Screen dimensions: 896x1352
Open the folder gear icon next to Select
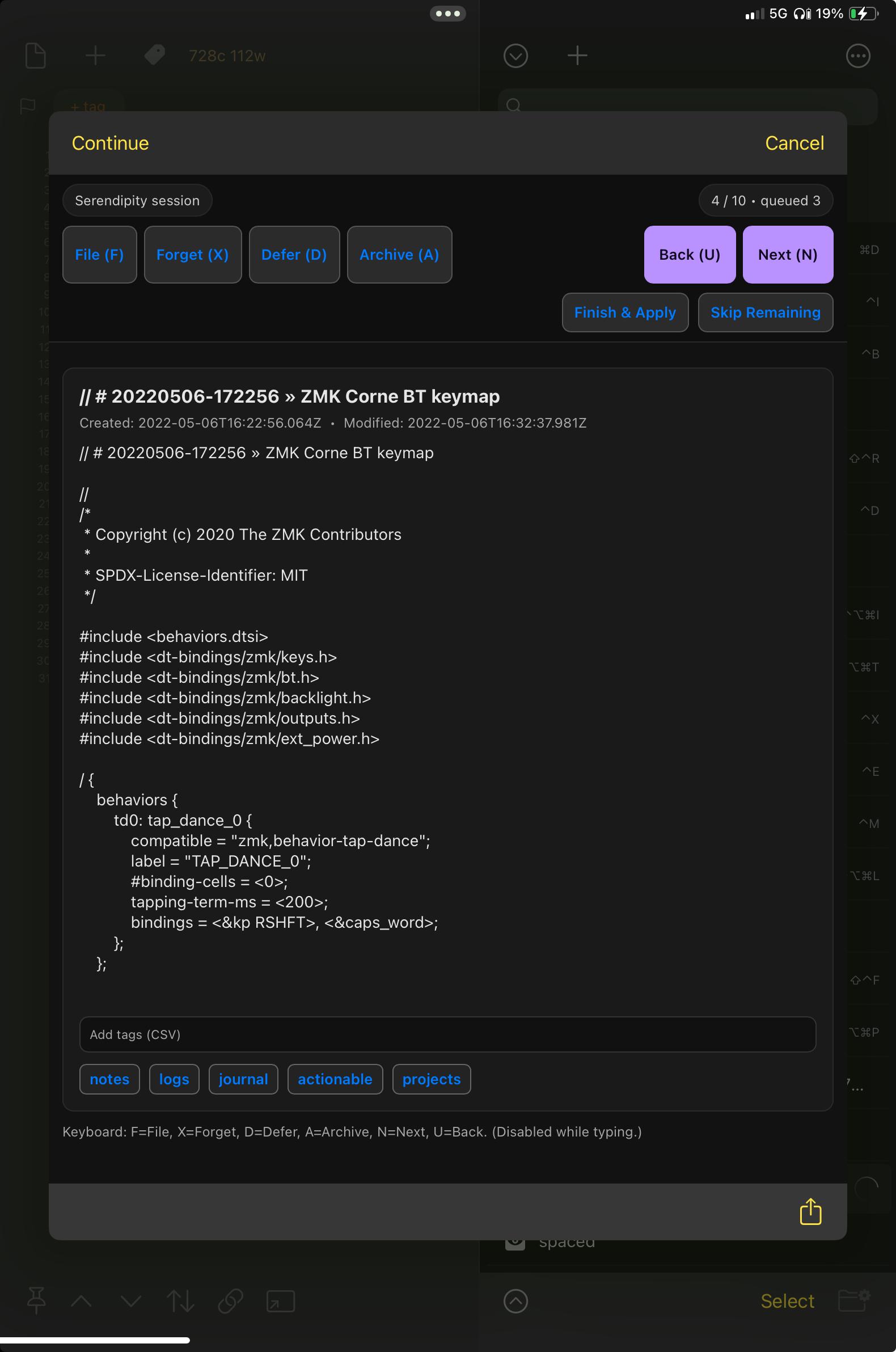pos(853,1299)
